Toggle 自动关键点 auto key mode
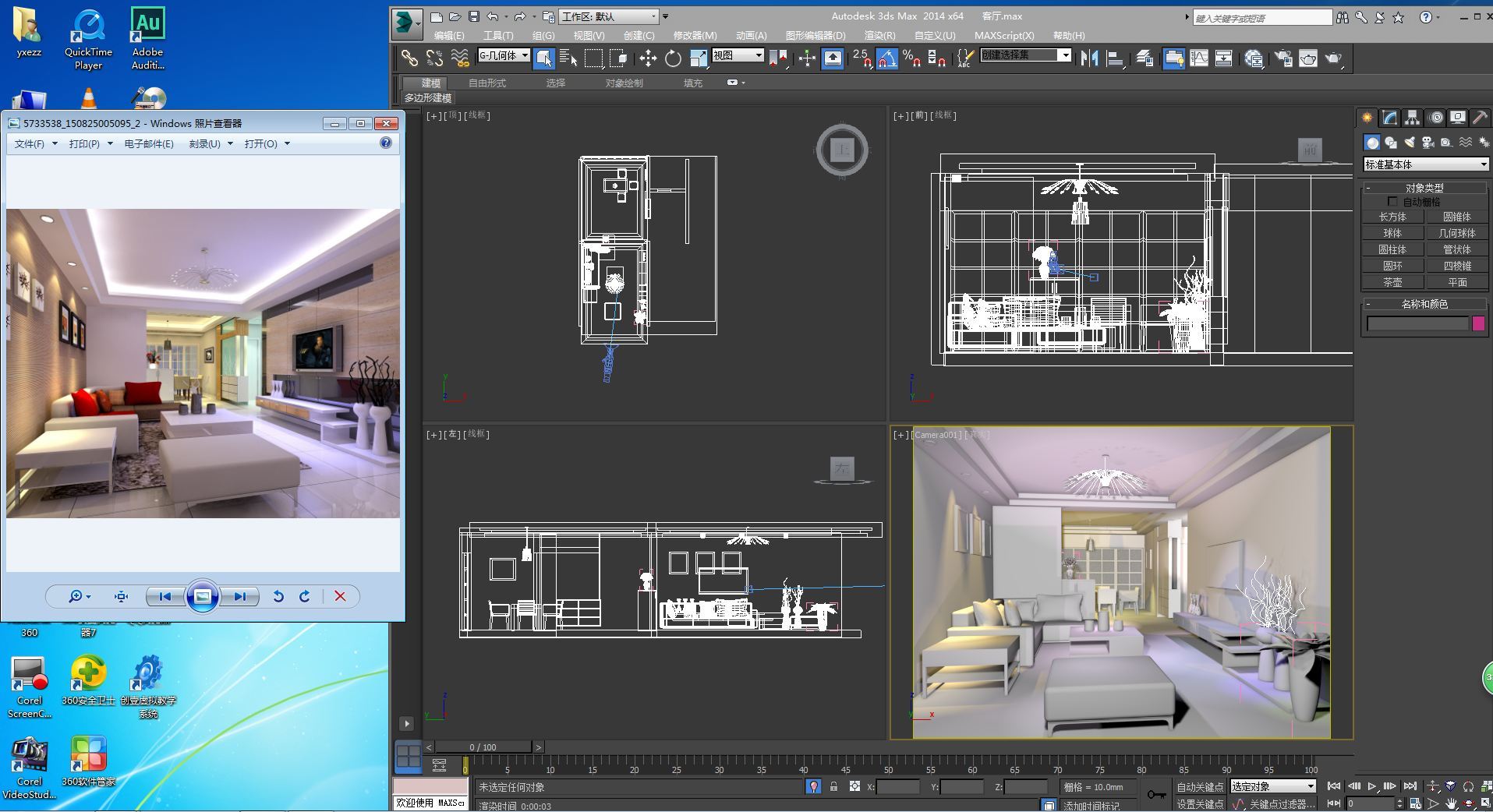The width and height of the screenshot is (1493, 812). pyautogui.click(x=1200, y=787)
